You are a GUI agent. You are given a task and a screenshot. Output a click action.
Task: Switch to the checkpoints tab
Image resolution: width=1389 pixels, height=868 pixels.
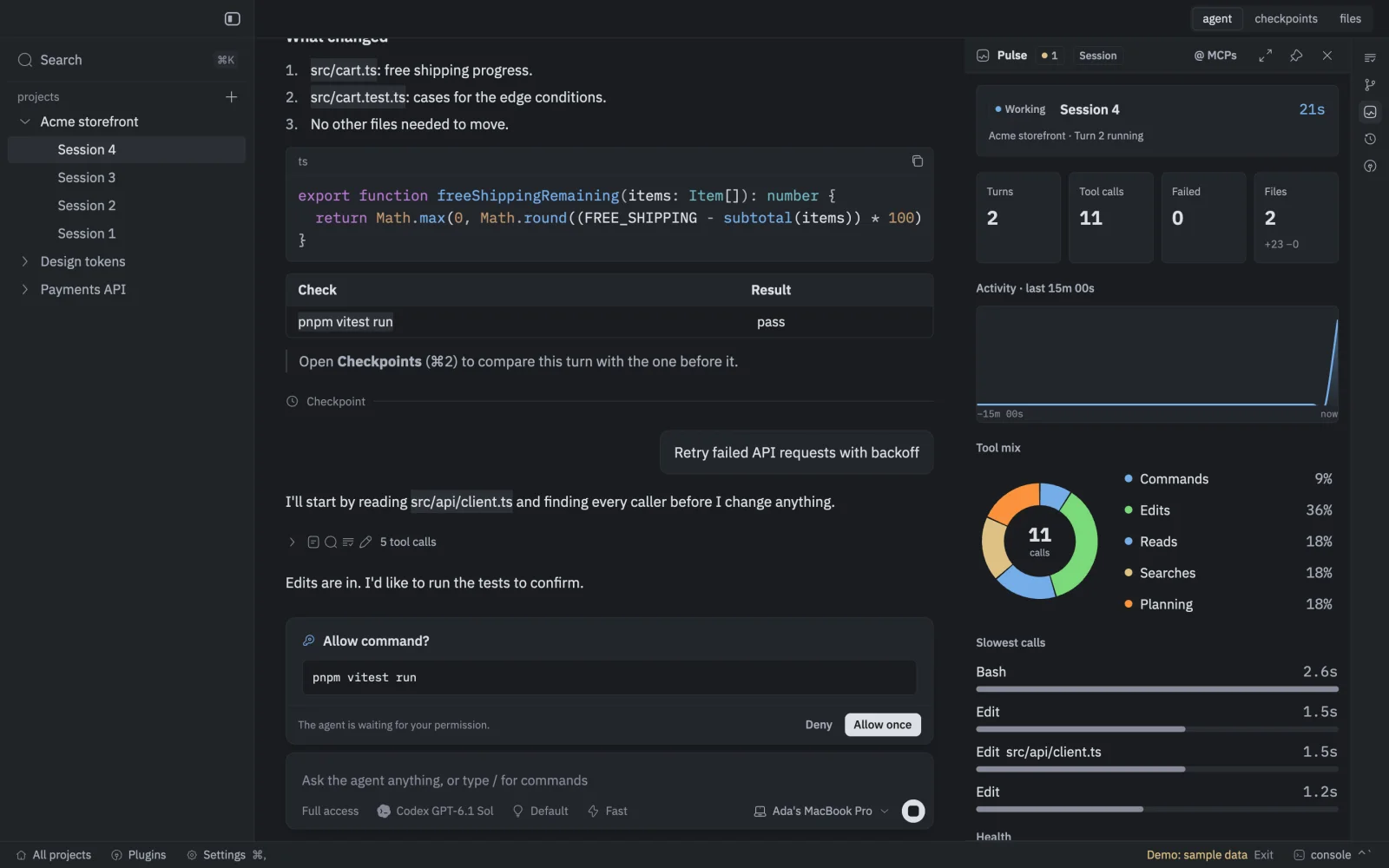point(1286,18)
